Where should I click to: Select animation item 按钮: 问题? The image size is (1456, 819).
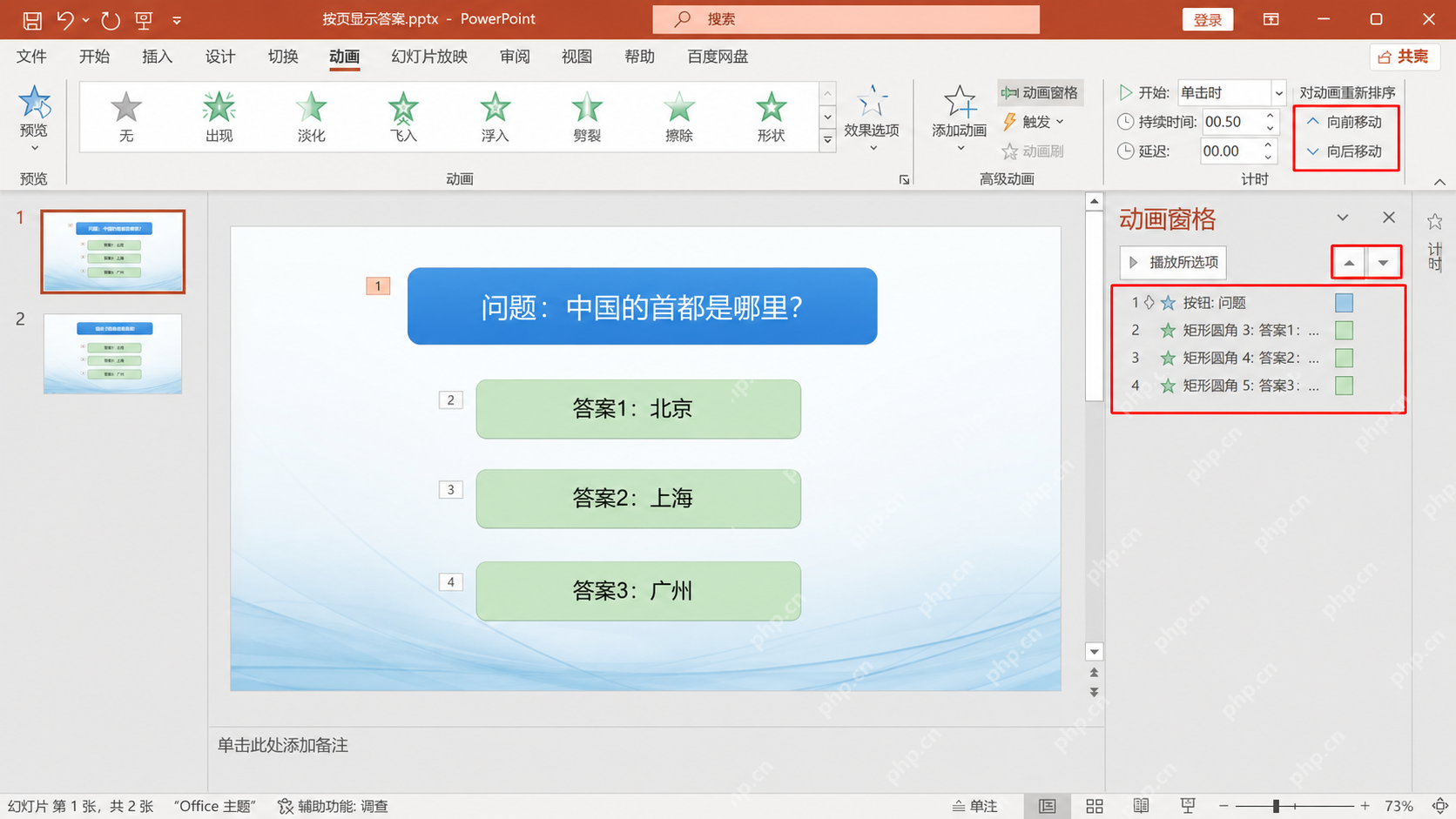[x=1259, y=303]
